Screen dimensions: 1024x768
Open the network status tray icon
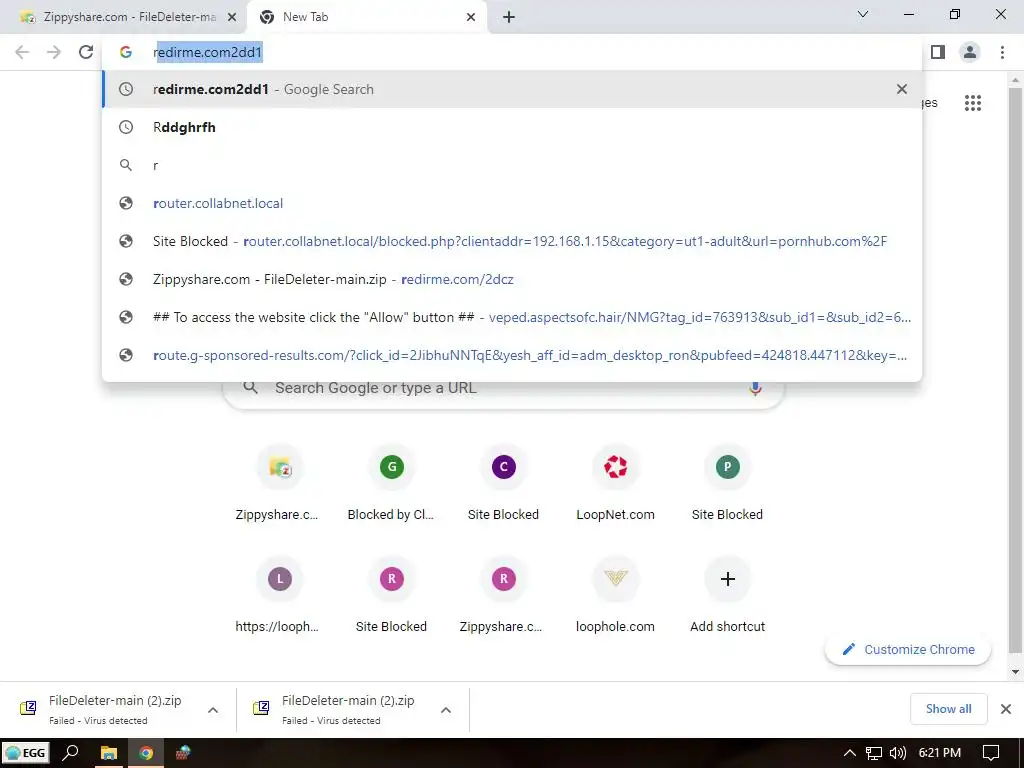pos(874,753)
